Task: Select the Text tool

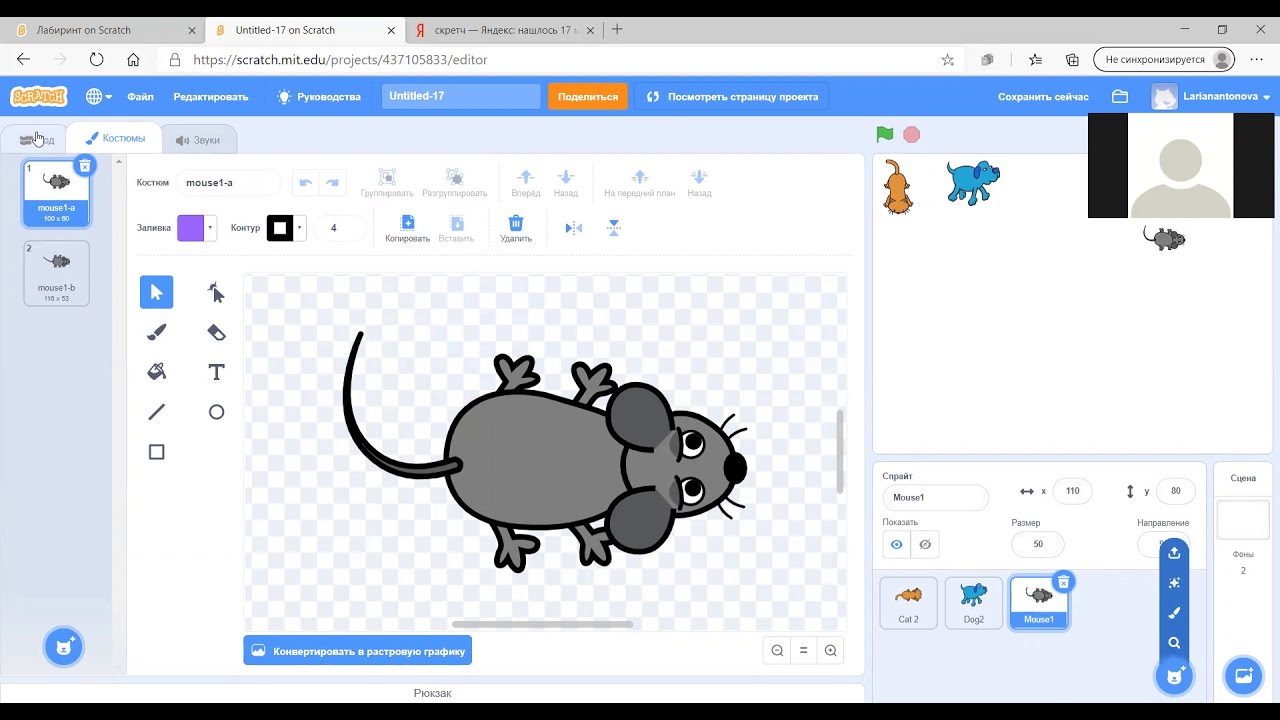Action: click(x=216, y=372)
